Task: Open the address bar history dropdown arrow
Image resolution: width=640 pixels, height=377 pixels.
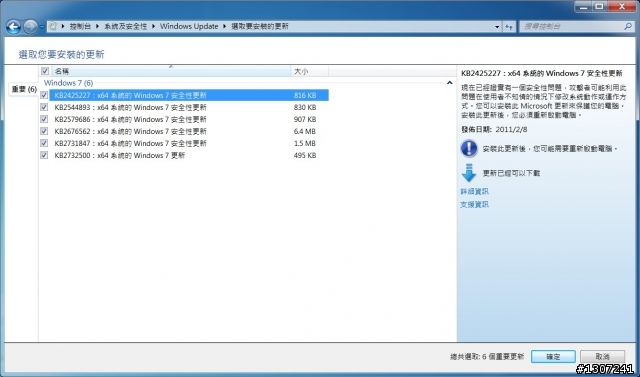Action: [x=497, y=27]
